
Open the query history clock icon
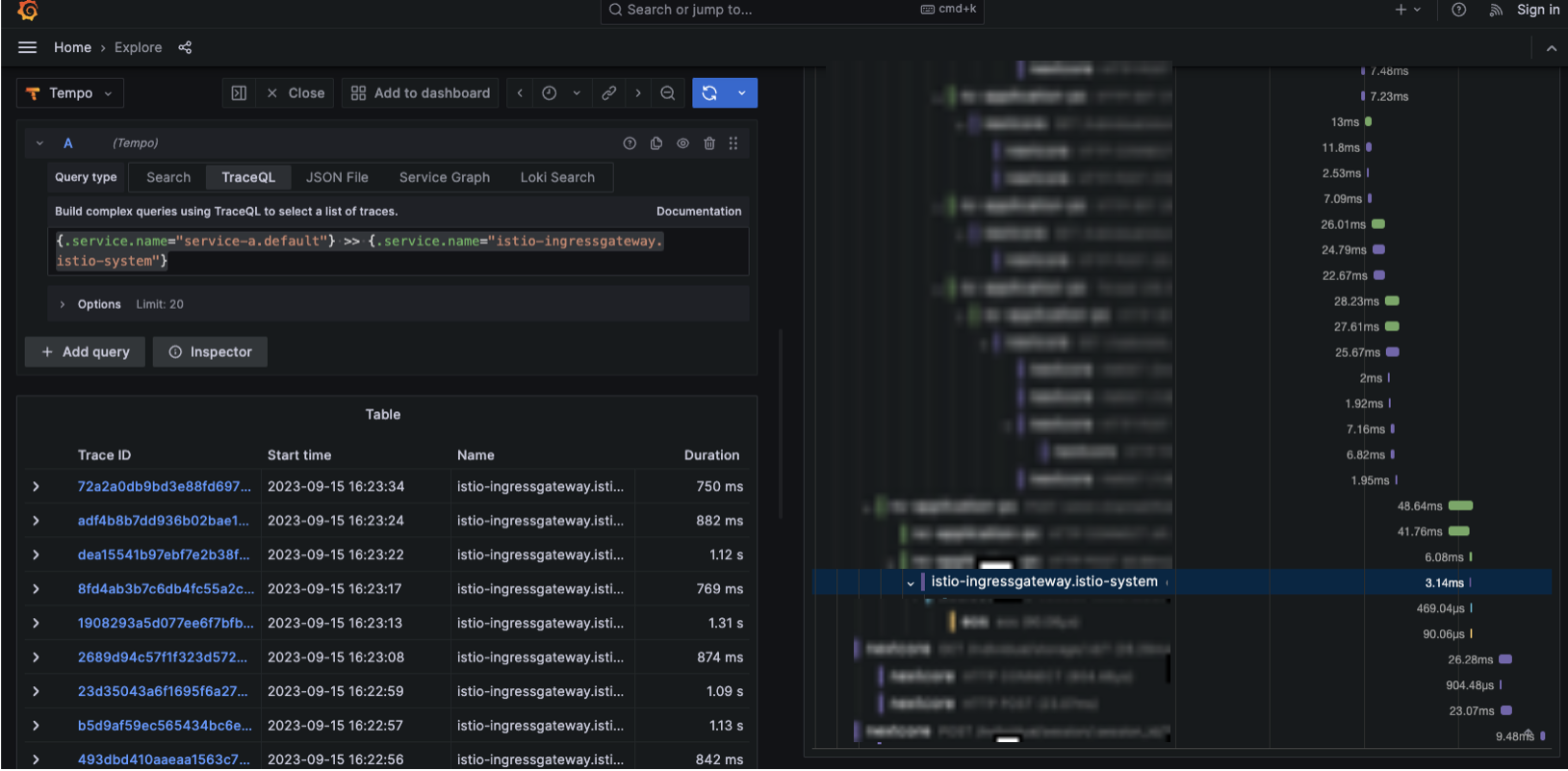pyautogui.click(x=550, y=93)
